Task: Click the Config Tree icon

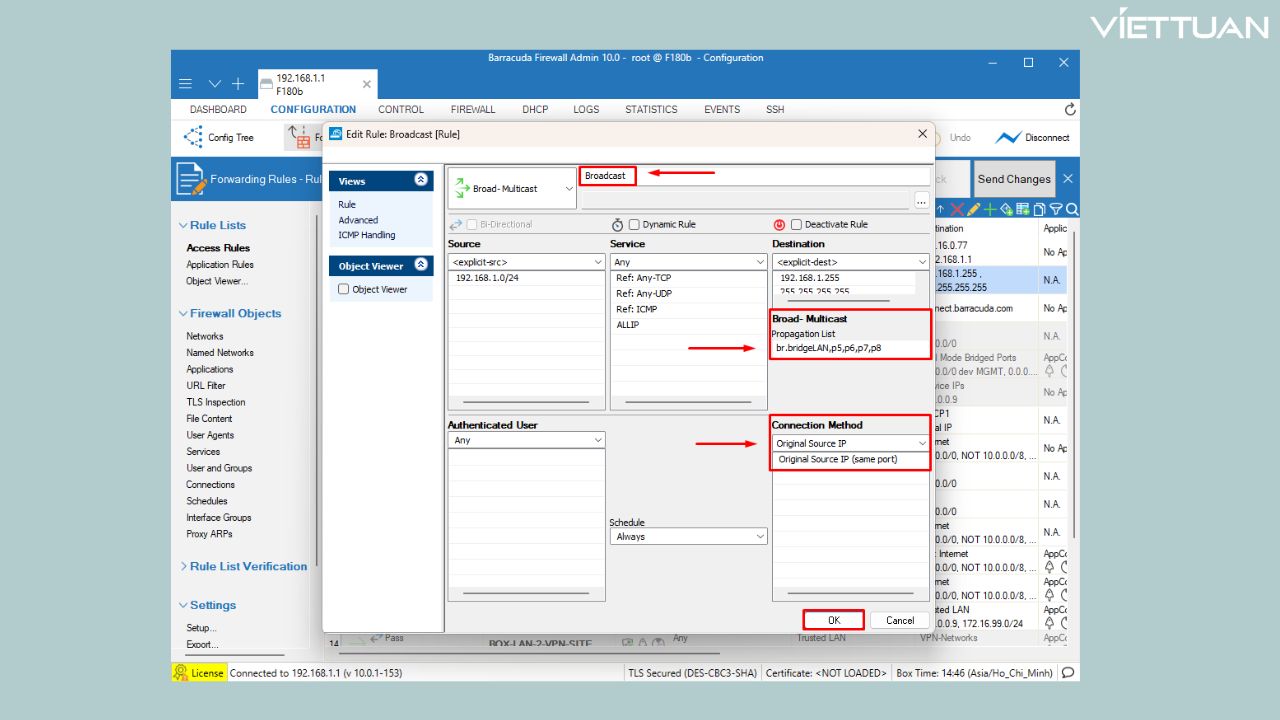Action: pos(193,137)
